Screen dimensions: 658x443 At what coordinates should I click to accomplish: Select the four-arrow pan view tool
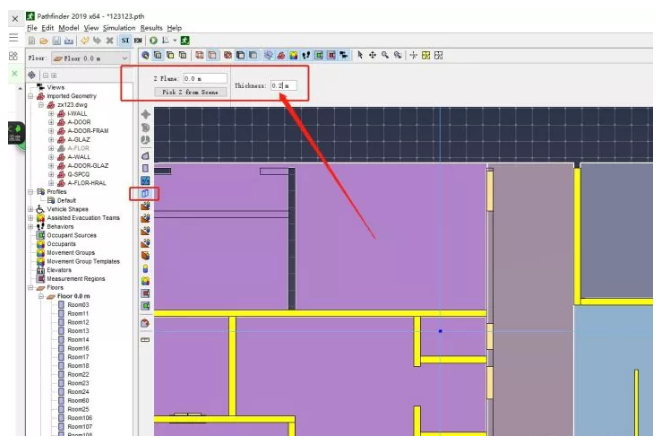[372, 55]
